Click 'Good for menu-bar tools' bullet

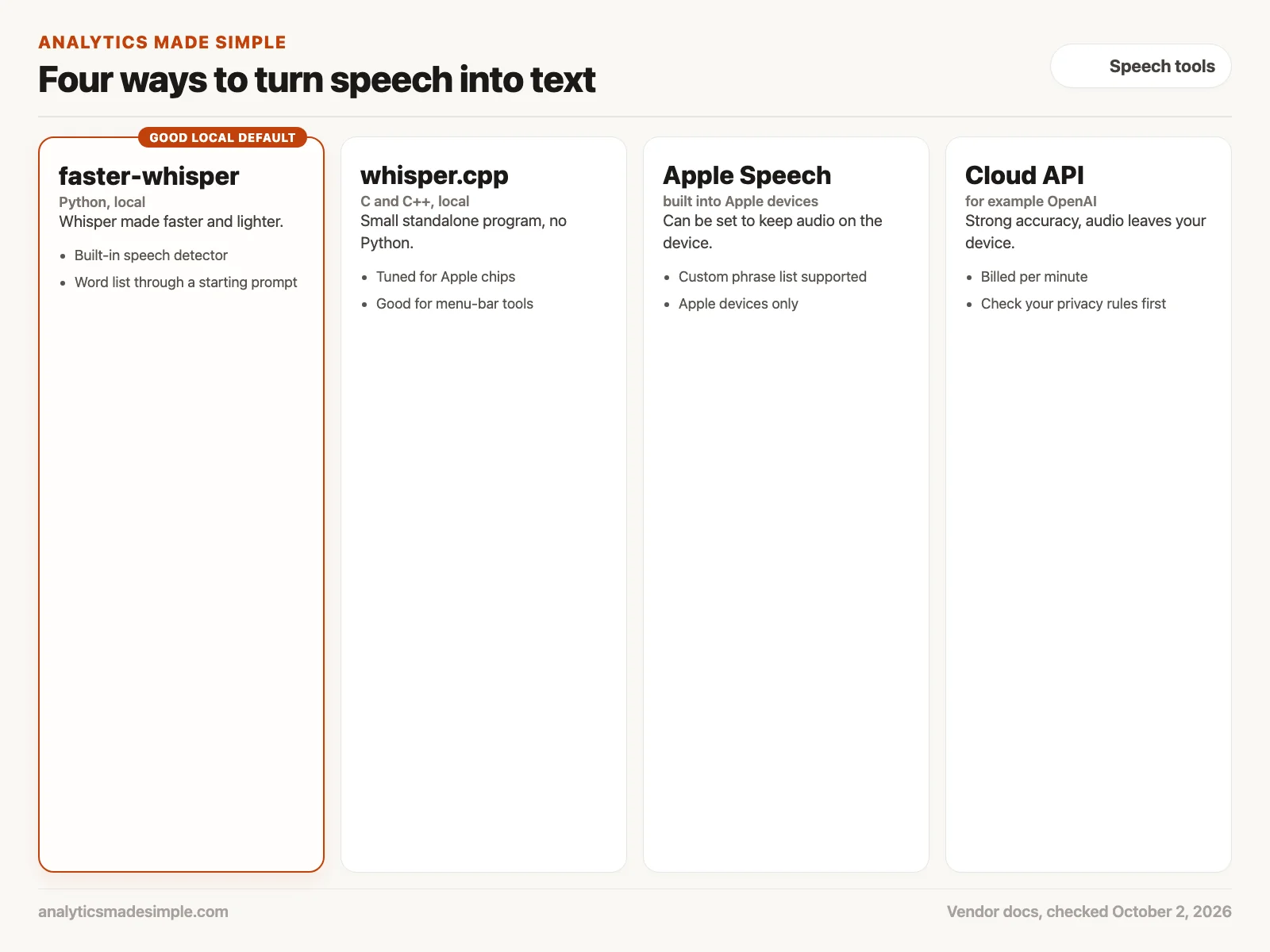point(455,304)
